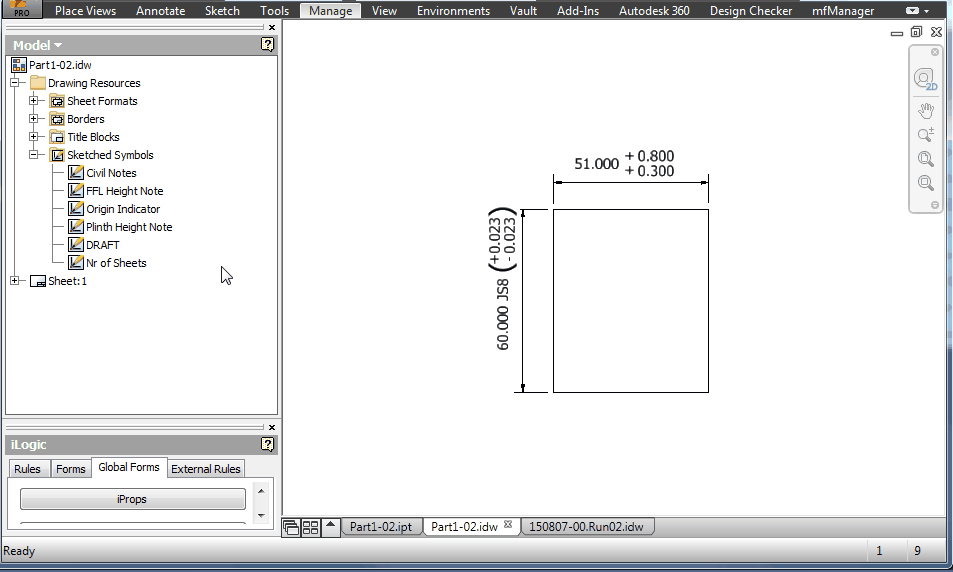The width and height of the screenshot is (953, 572).
Task: Select the Global Forms tab
Action: (129, 467)
